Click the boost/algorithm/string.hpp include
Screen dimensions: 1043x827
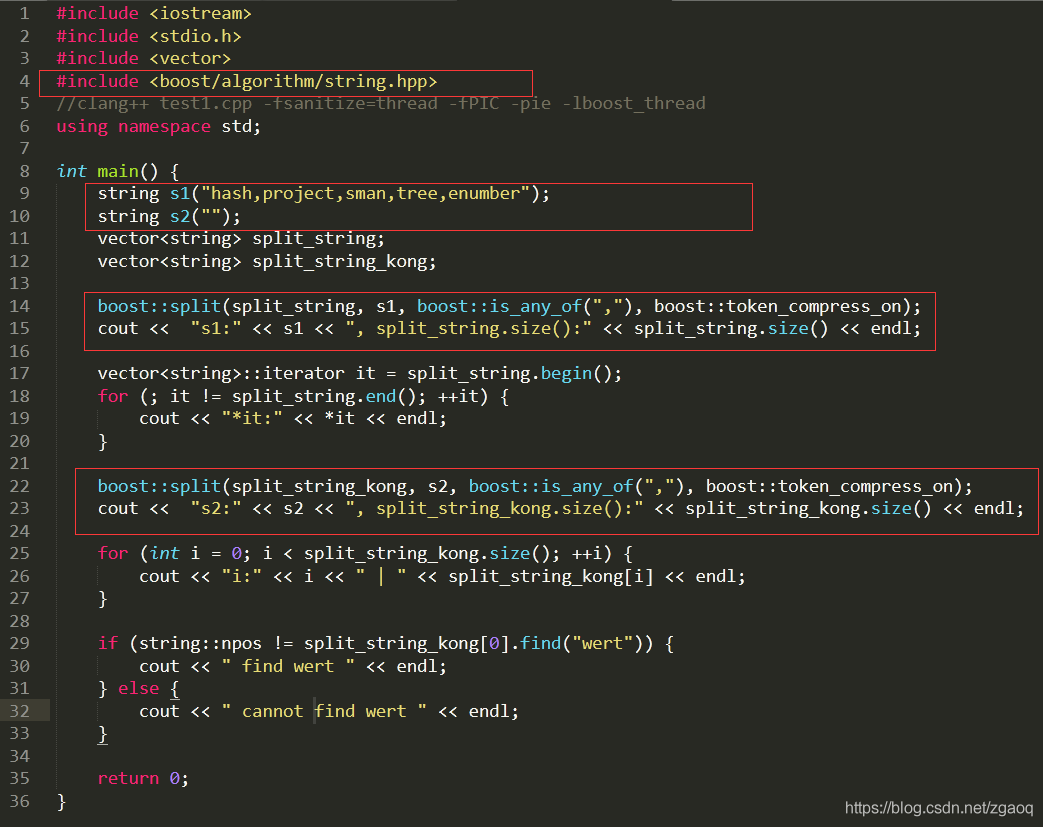(247, 81)
